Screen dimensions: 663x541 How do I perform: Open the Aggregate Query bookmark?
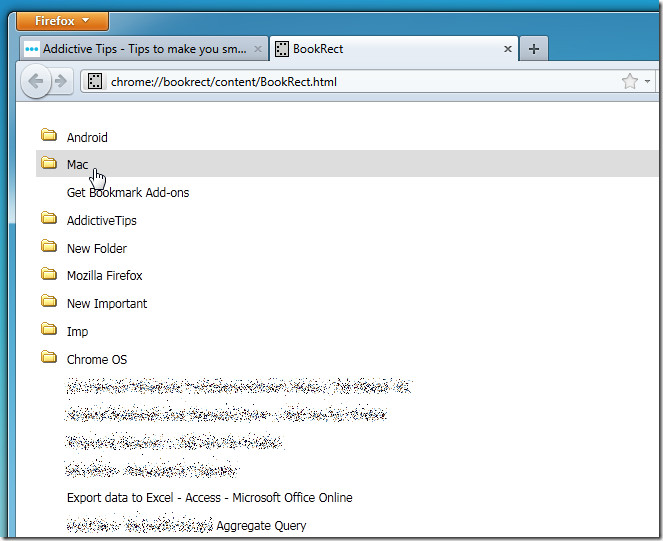(261, 526)
